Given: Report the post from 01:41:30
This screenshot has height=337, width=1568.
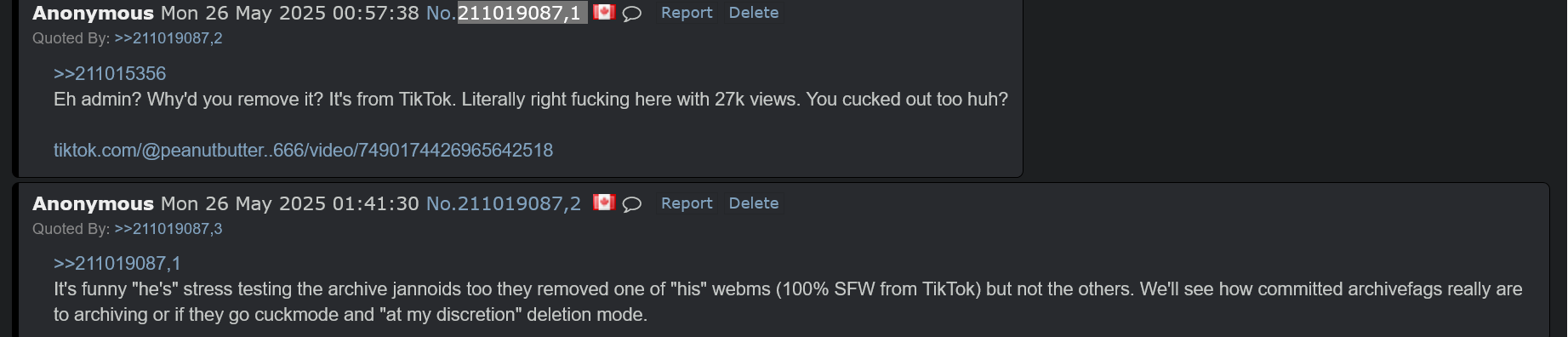Looking at the screenshot, I should [687, 203].
